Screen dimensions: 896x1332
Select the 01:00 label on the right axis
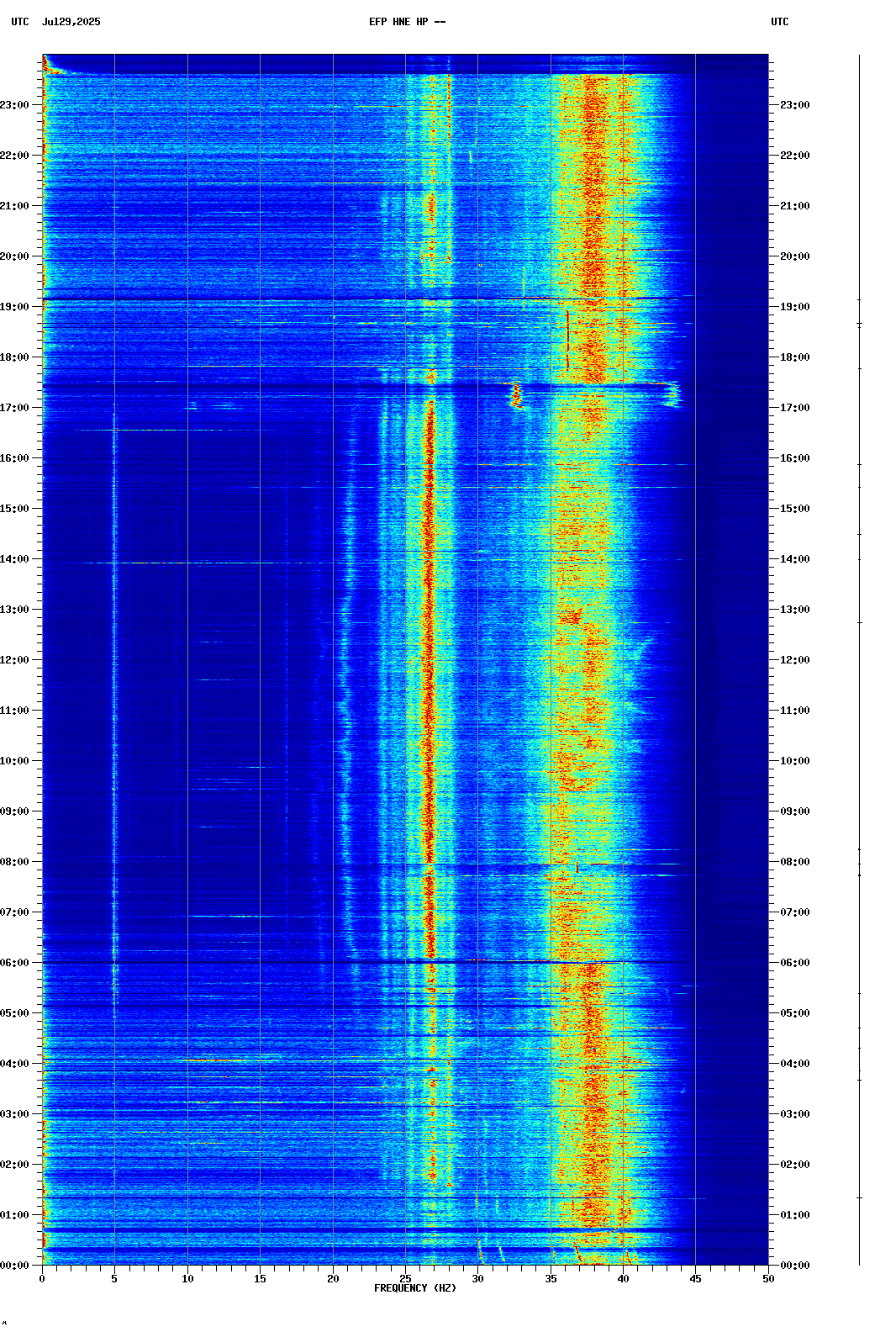[x=795, y=1215]
